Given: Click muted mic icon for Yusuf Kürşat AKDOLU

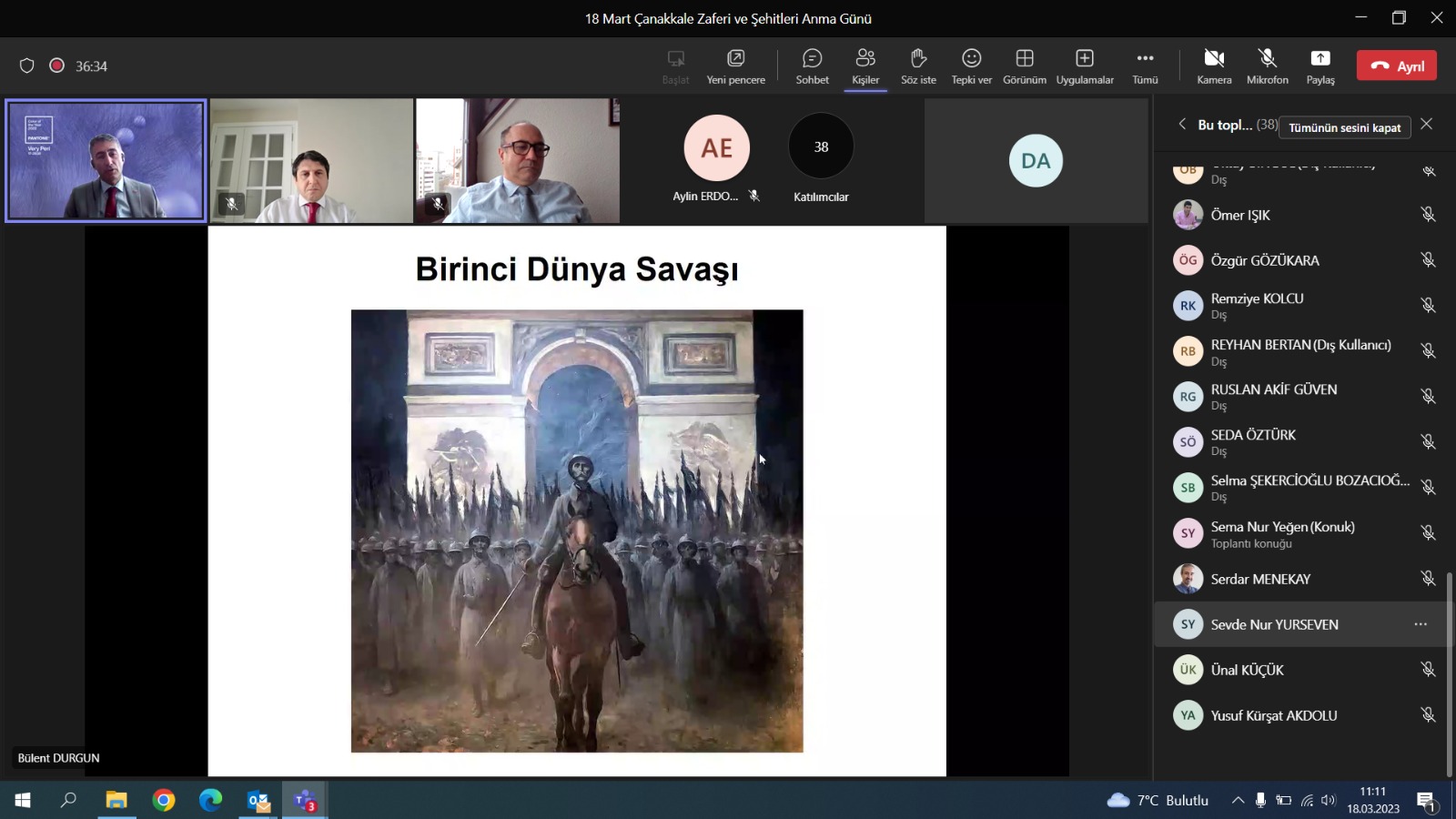Looking at the screenshot, I should tap(1428, 715).
